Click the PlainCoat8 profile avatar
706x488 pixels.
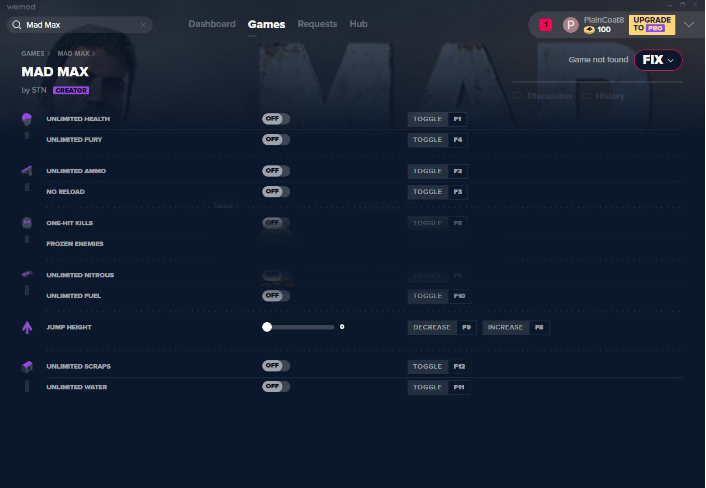click(x=570, y=25)
